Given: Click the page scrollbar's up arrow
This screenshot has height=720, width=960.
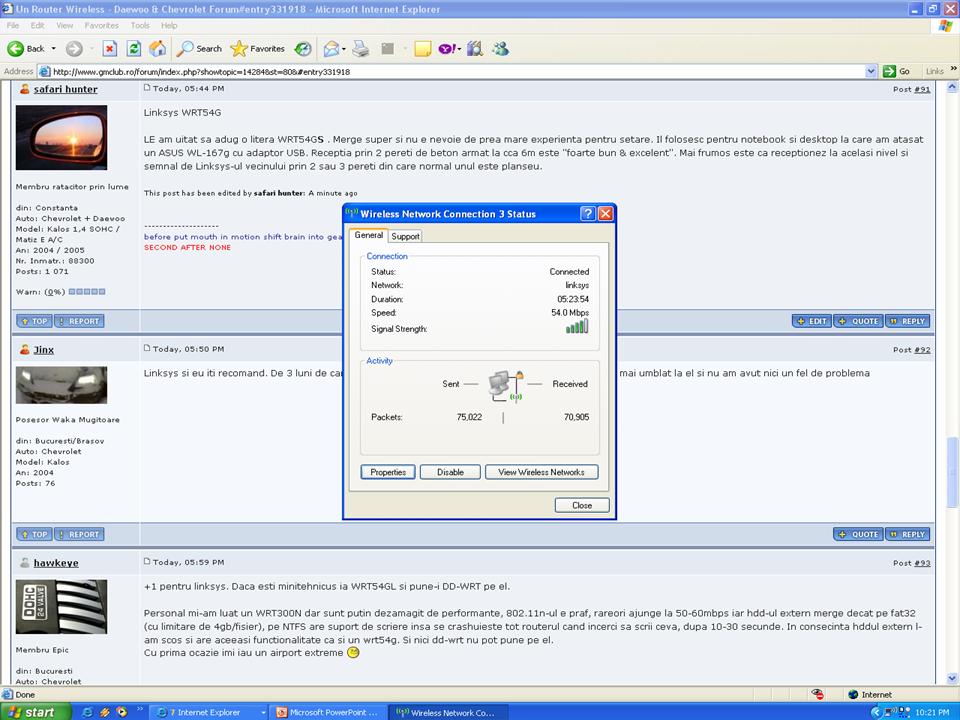Looking at the screenshot, I should 952,88.
